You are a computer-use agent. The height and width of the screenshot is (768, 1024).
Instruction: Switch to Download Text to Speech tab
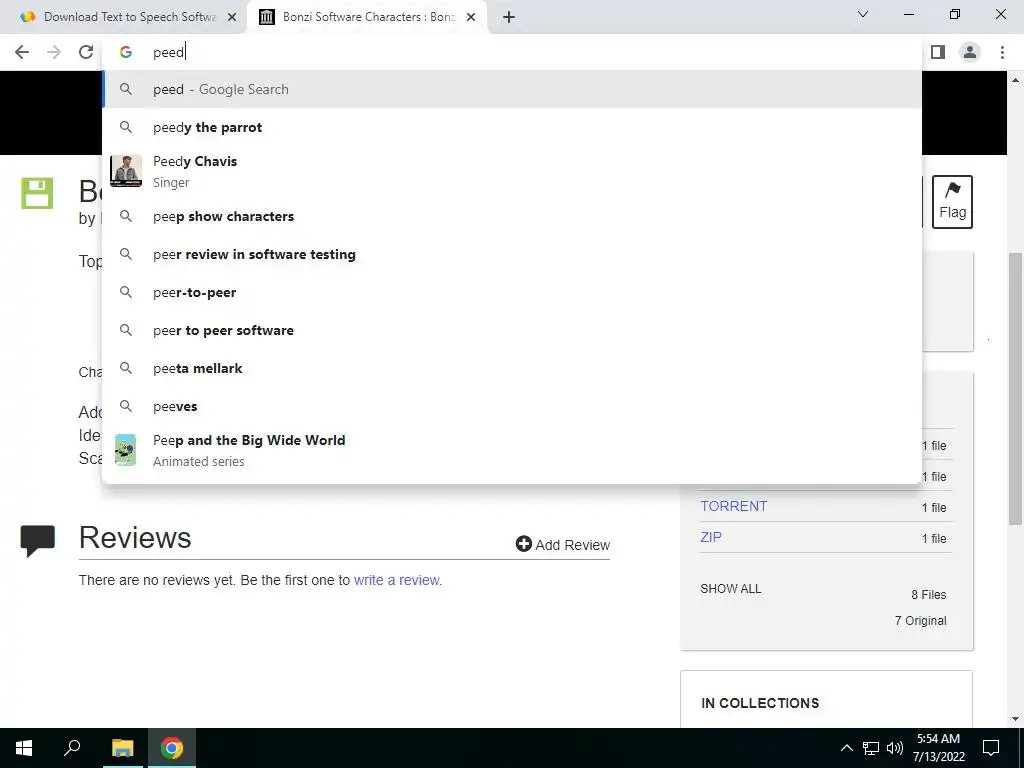pos(124,18)
